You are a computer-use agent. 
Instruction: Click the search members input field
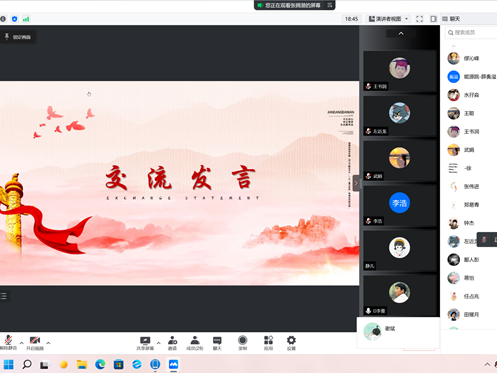471,32
